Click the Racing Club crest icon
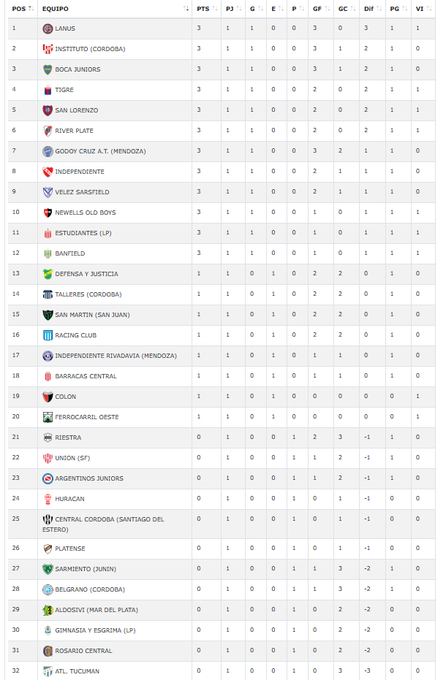446x680 pixels. click(x=48, y=335)
